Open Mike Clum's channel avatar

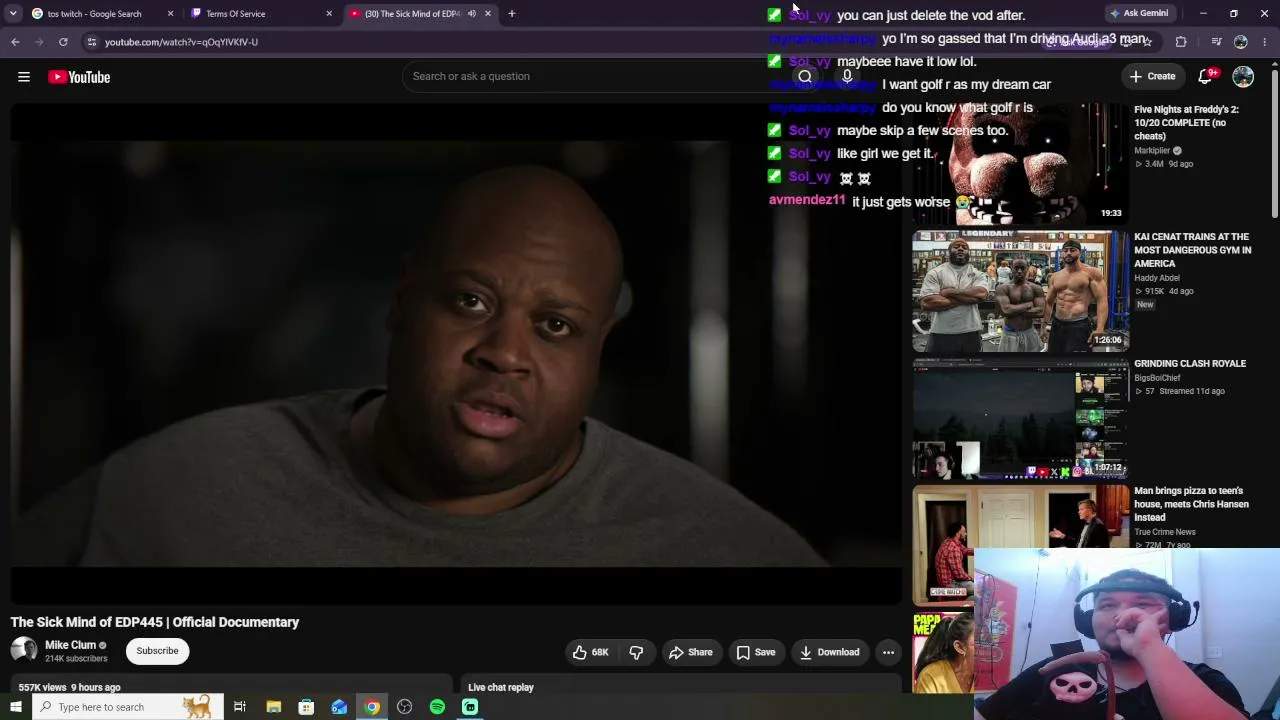tap(24, 651)
